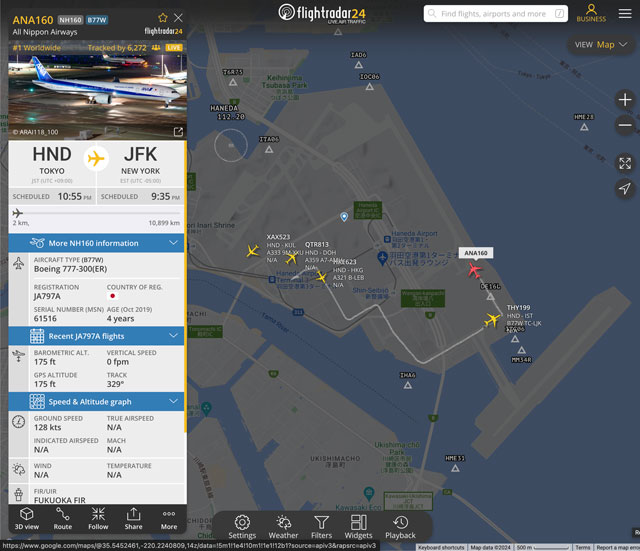Open the 3D view
640x551 pixels.
(x=27, y=518)
